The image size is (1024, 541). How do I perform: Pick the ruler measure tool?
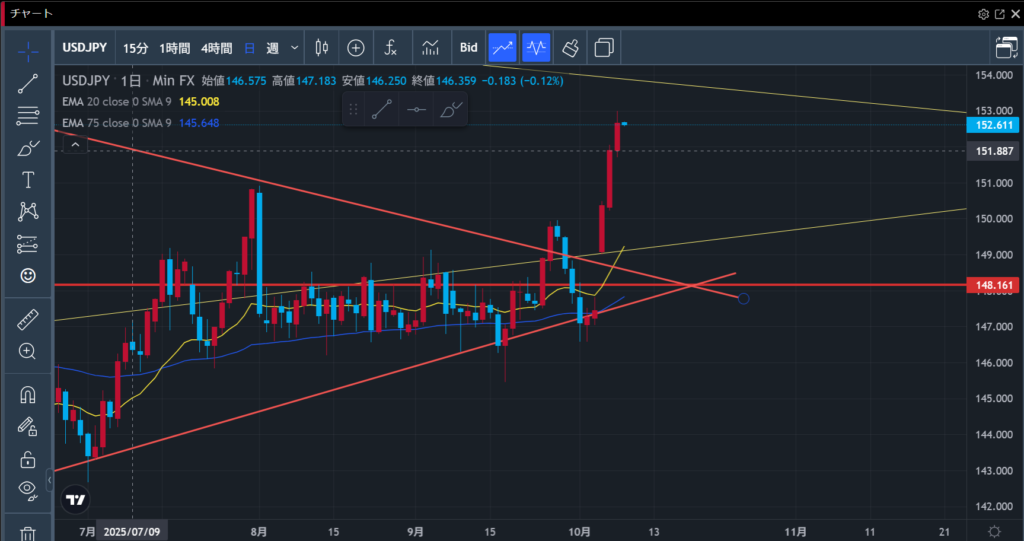[x=28, y=319]
